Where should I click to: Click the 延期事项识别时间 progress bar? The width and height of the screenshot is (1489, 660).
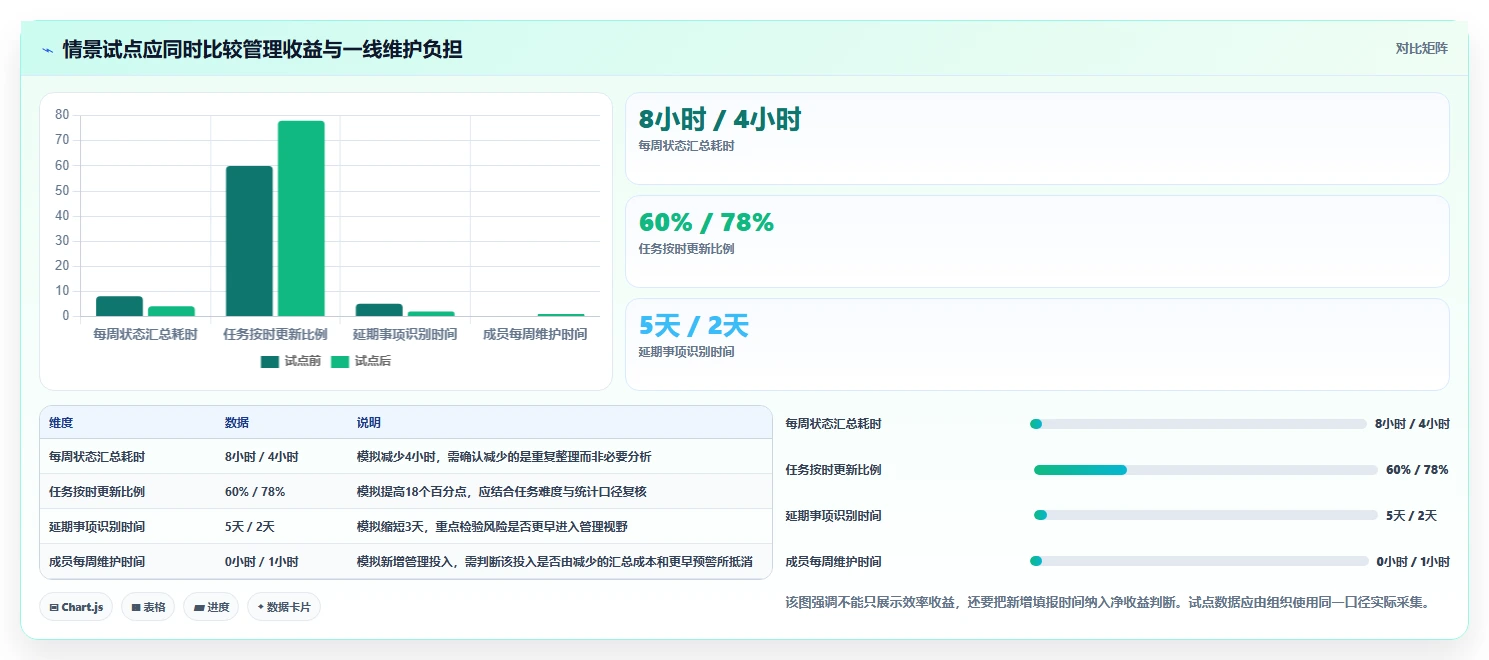[1206, 515]
